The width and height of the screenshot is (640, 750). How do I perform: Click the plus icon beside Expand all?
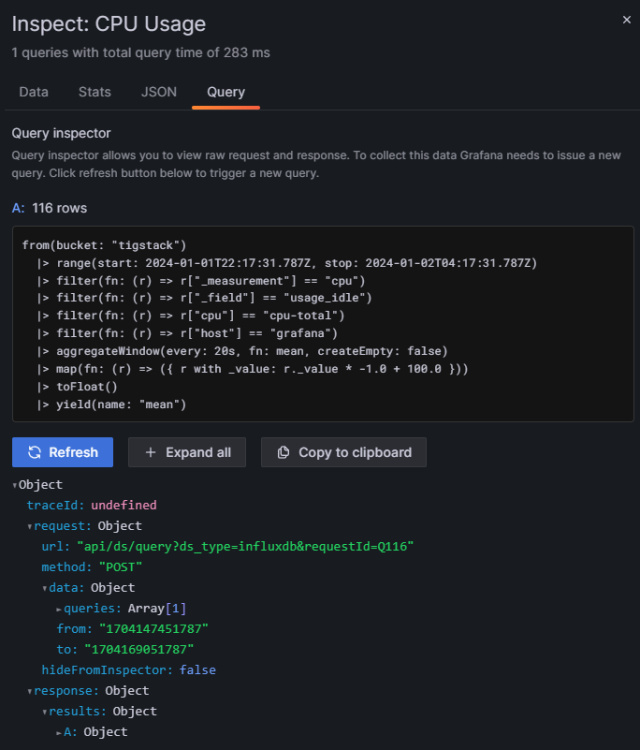tap(150, 452)
